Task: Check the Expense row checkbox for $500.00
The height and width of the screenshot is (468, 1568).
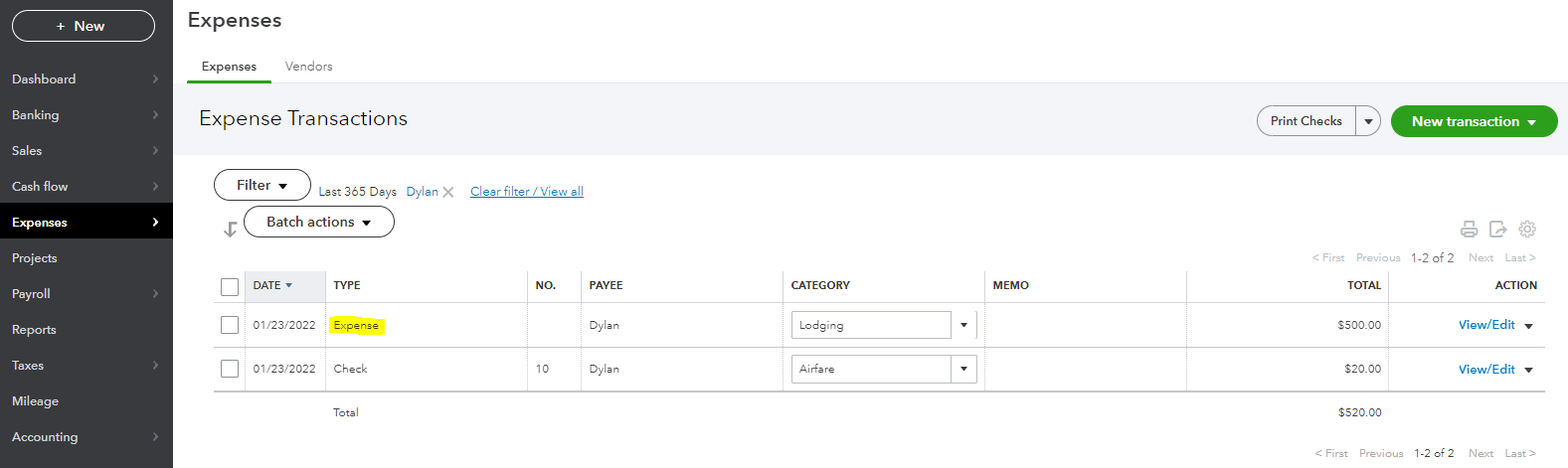Action: click(x=230, y=325)
